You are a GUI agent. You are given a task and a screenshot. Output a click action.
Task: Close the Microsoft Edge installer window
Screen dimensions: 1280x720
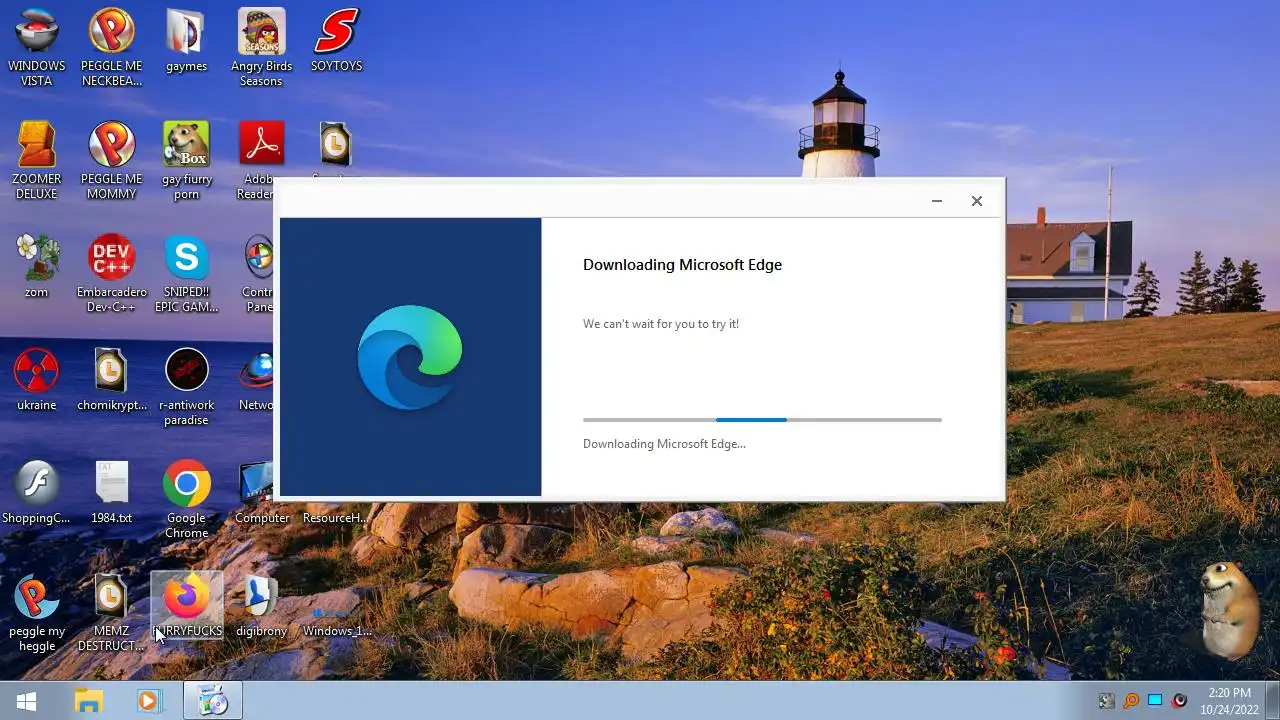click(977, 201)
